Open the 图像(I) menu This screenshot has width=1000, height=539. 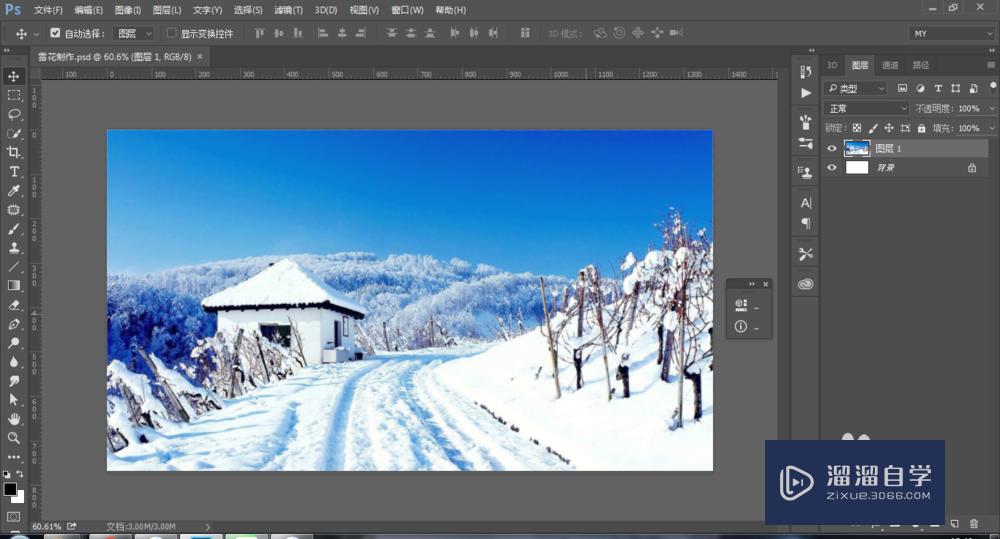point(128,10)
